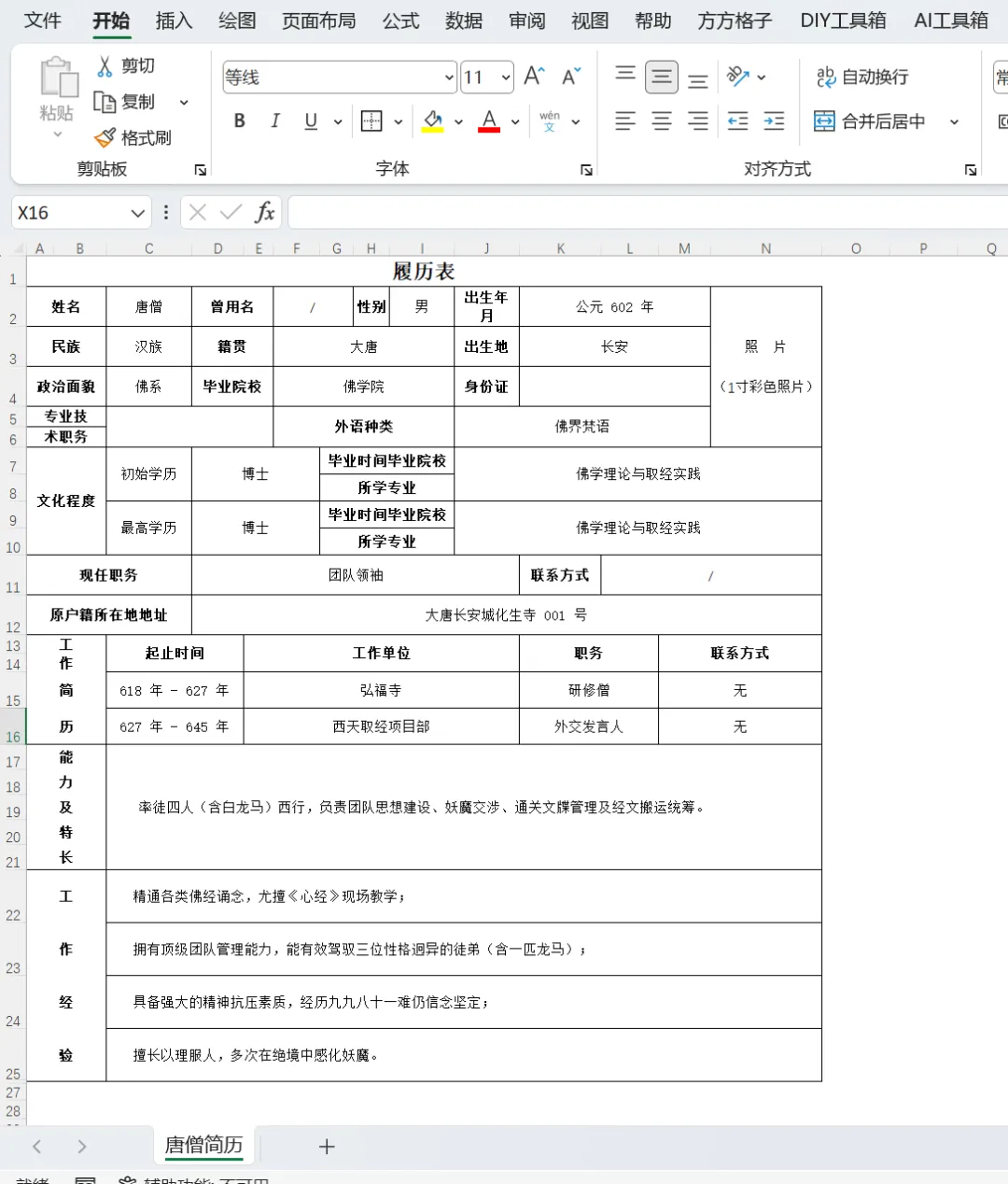Decrease indent
The height and width of the screenshot is (1184, 1008).
coord(737,120)
